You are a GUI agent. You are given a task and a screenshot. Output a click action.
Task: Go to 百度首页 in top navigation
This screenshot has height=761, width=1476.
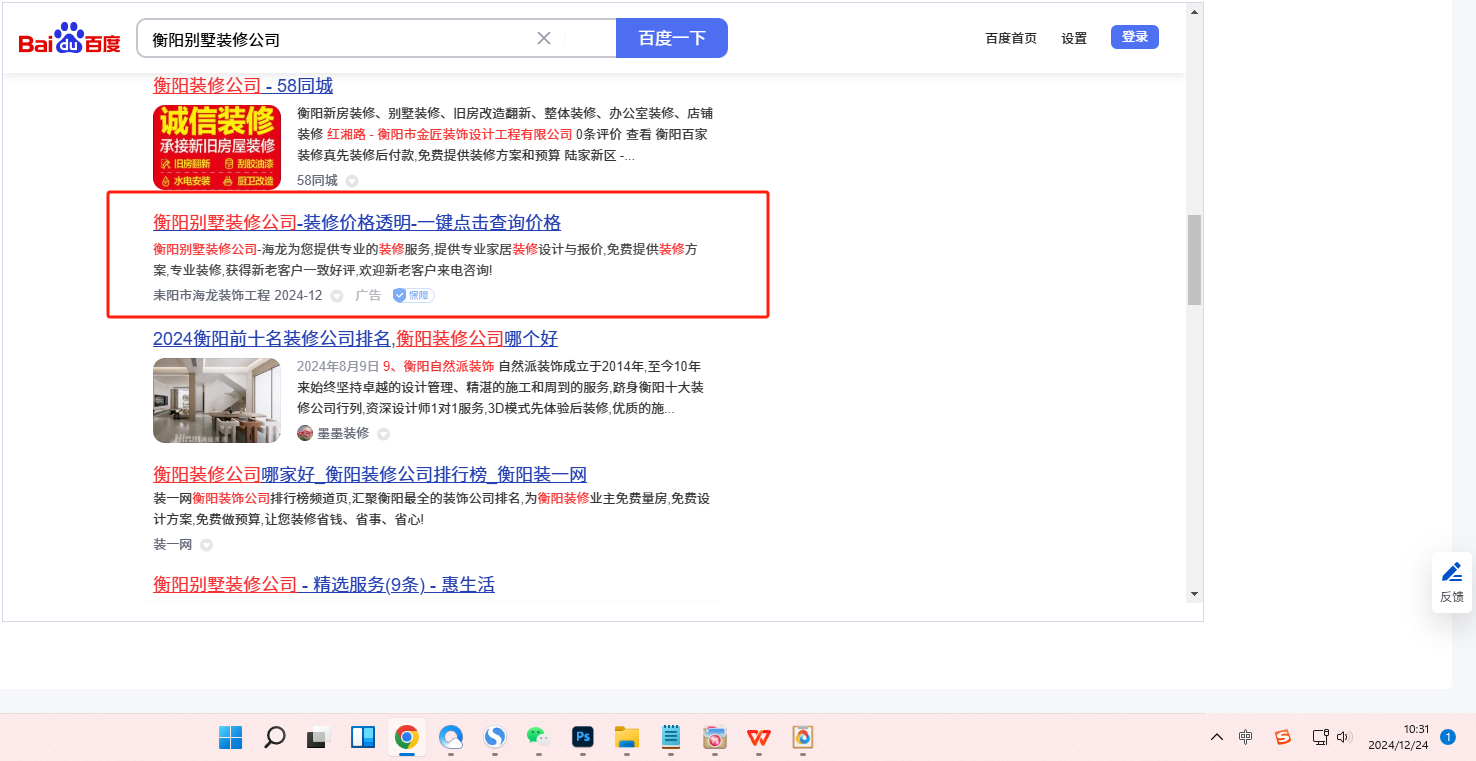pyautogui.click(x=1011, y=38)
